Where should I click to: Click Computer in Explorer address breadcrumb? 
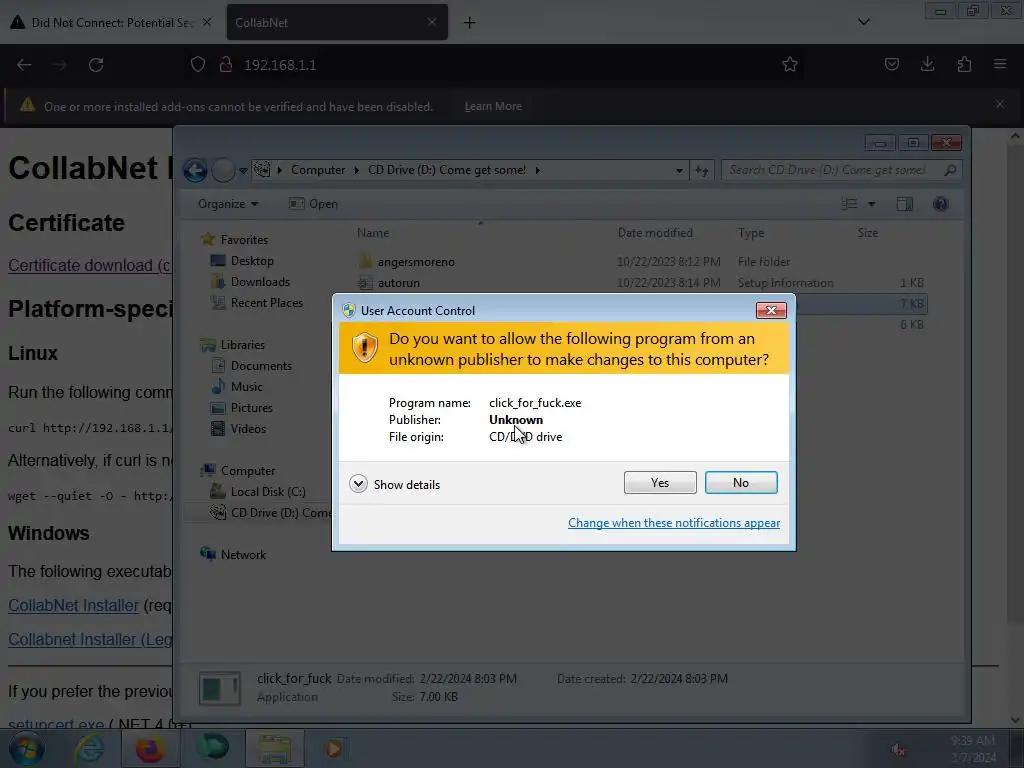317,170
